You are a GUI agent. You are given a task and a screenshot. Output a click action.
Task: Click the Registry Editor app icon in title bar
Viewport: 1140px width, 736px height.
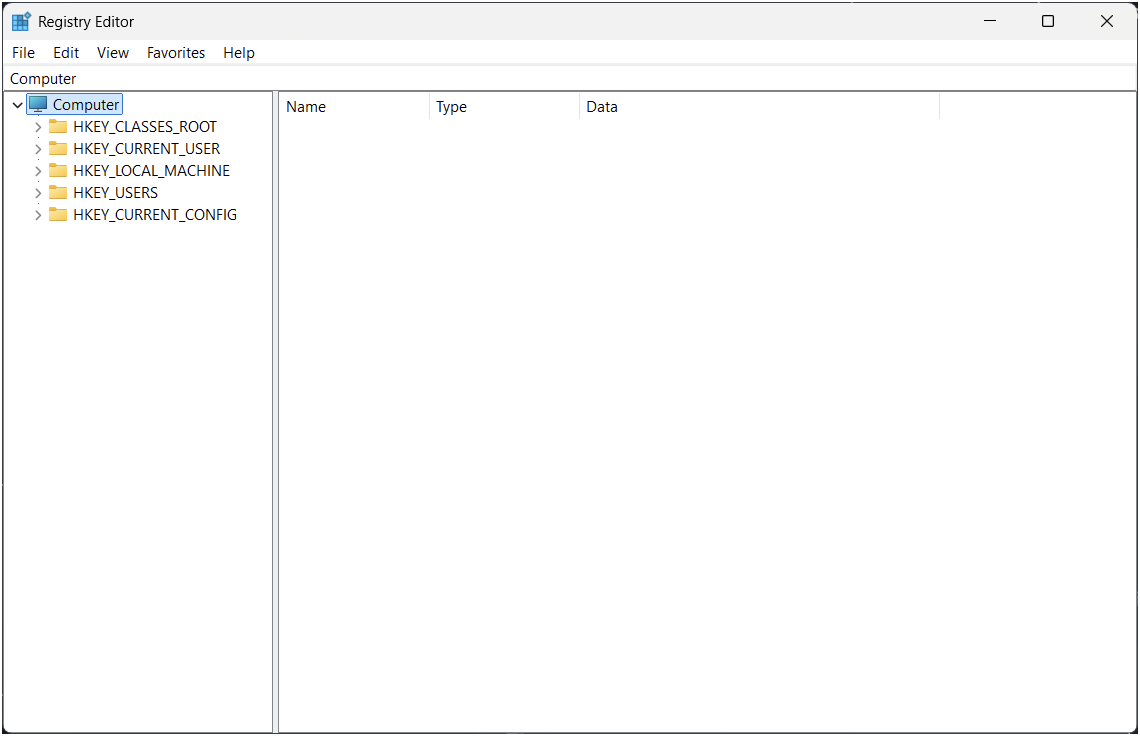[21, 22]
